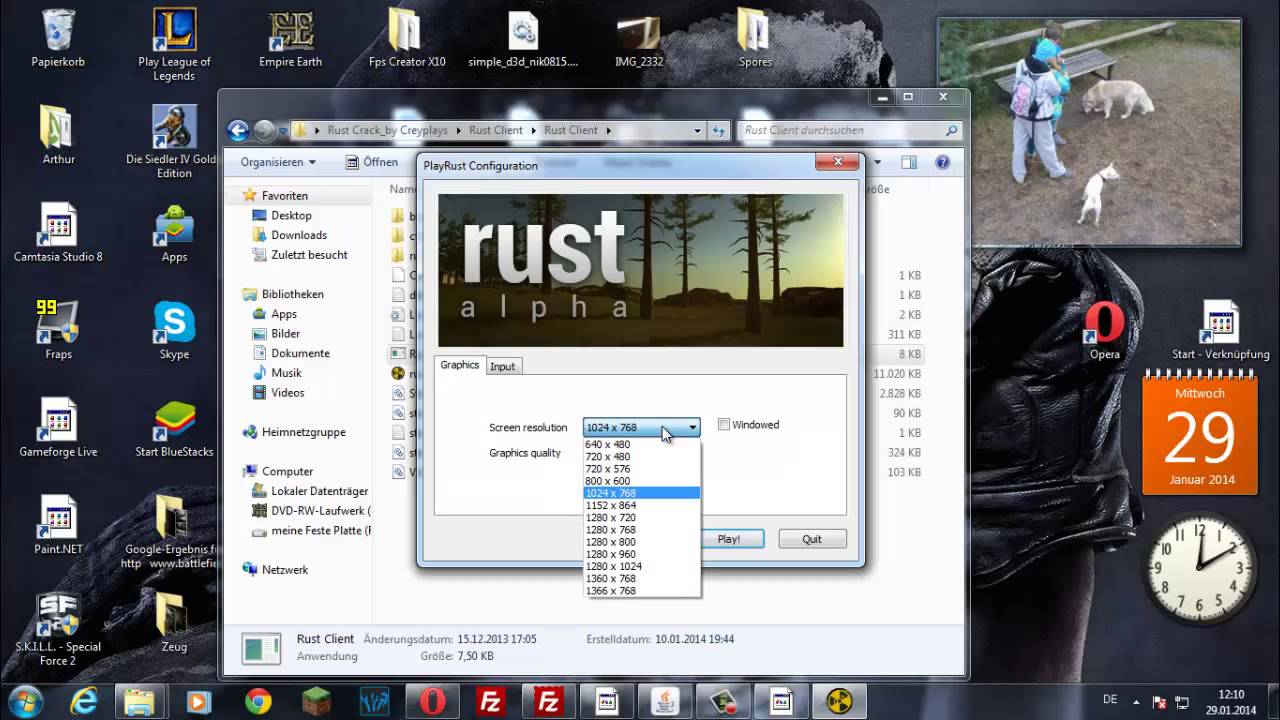Select 1280 x 1024 resolution option
Image resolution: width=1280 pixels, height=720 pixels.
641,566
